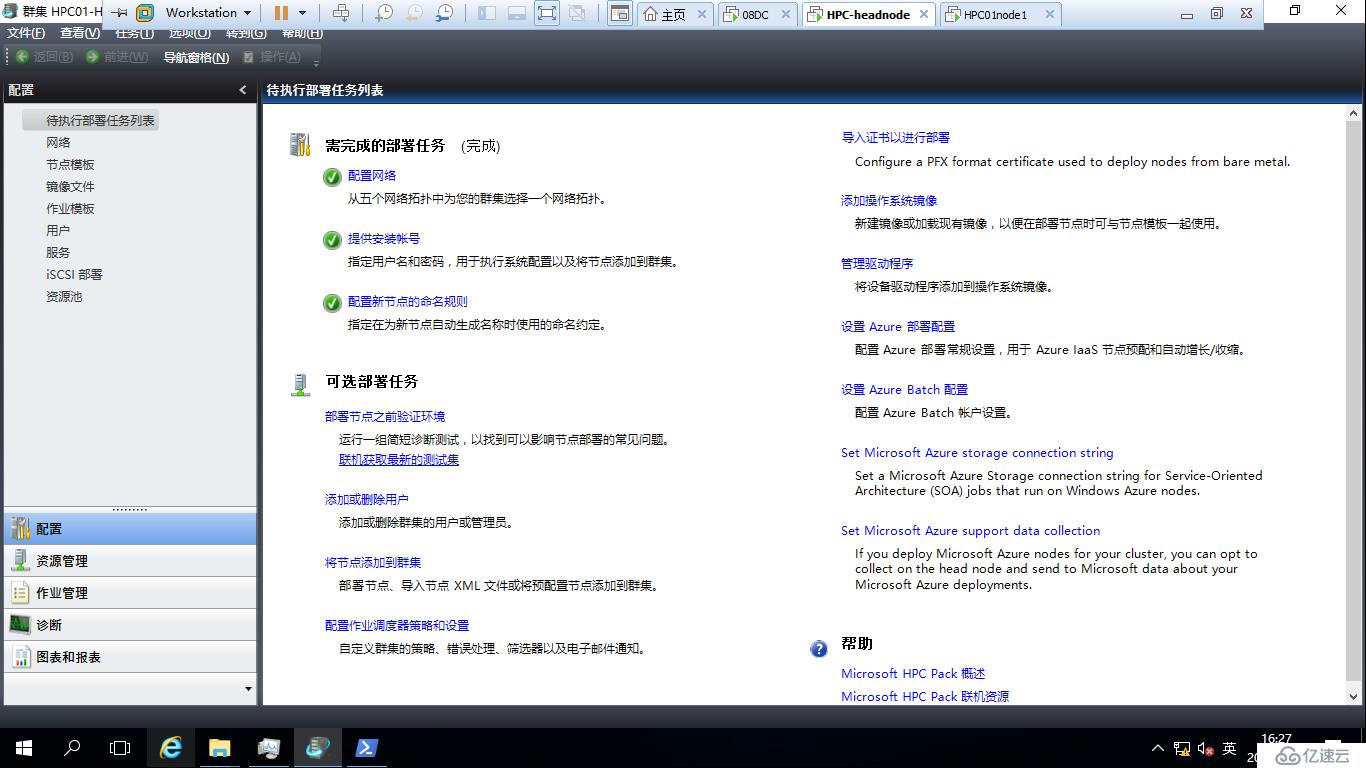
Task: Take a snapshot of this virtual machine
Action: [x=384, y=13]
